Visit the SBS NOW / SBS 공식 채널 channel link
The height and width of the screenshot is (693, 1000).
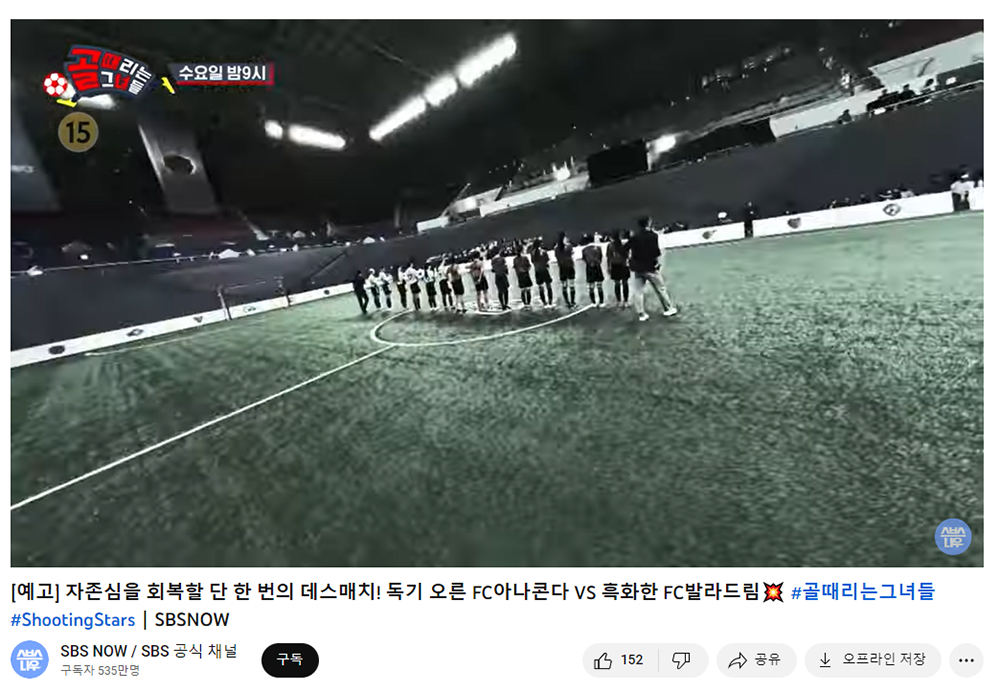pos(149,651)
